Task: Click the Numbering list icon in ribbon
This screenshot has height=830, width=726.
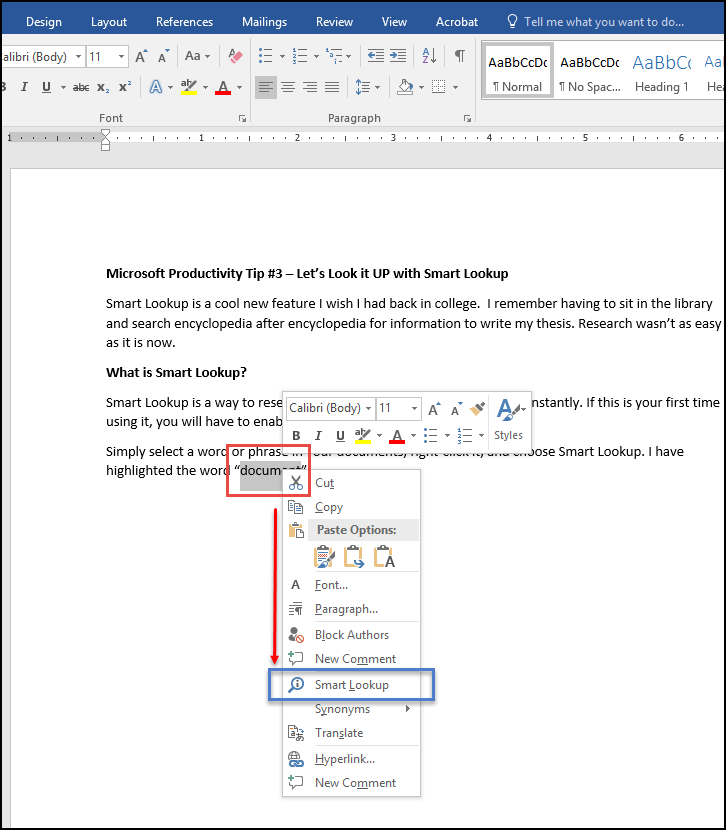Action: (x=300, y=56)
